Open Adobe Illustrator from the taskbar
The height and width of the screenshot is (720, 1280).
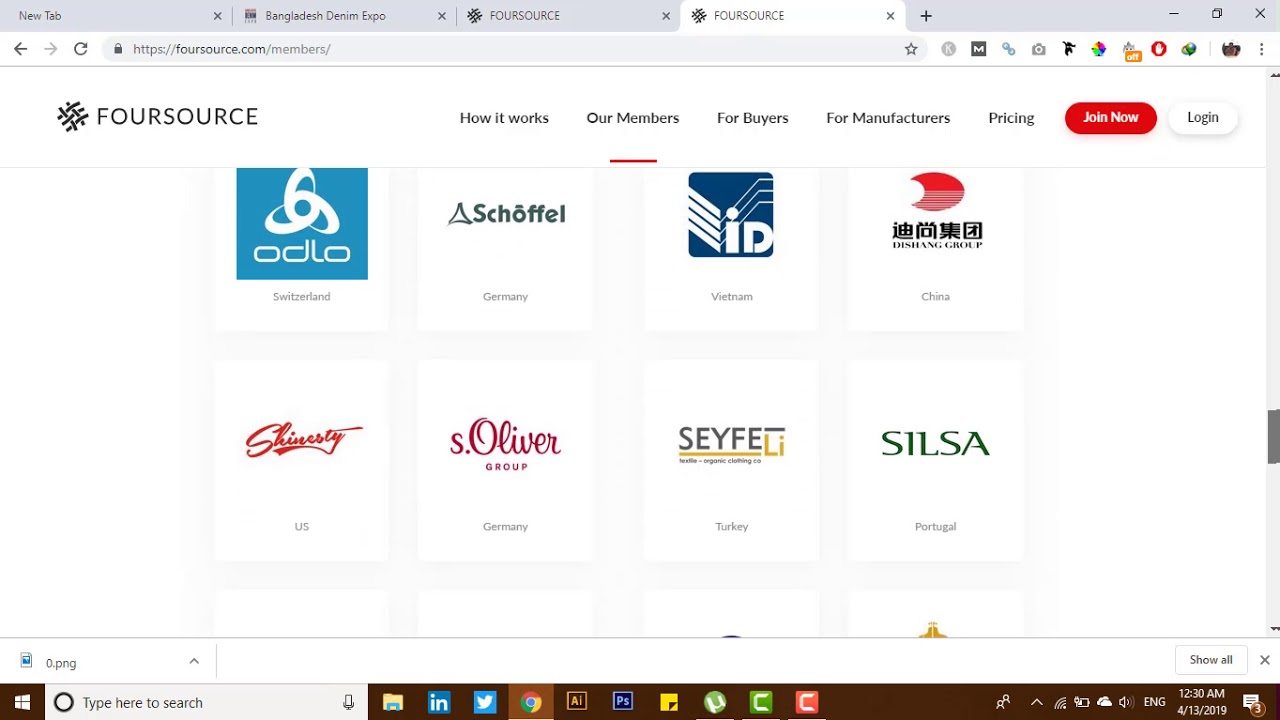[x=577, y=702]
